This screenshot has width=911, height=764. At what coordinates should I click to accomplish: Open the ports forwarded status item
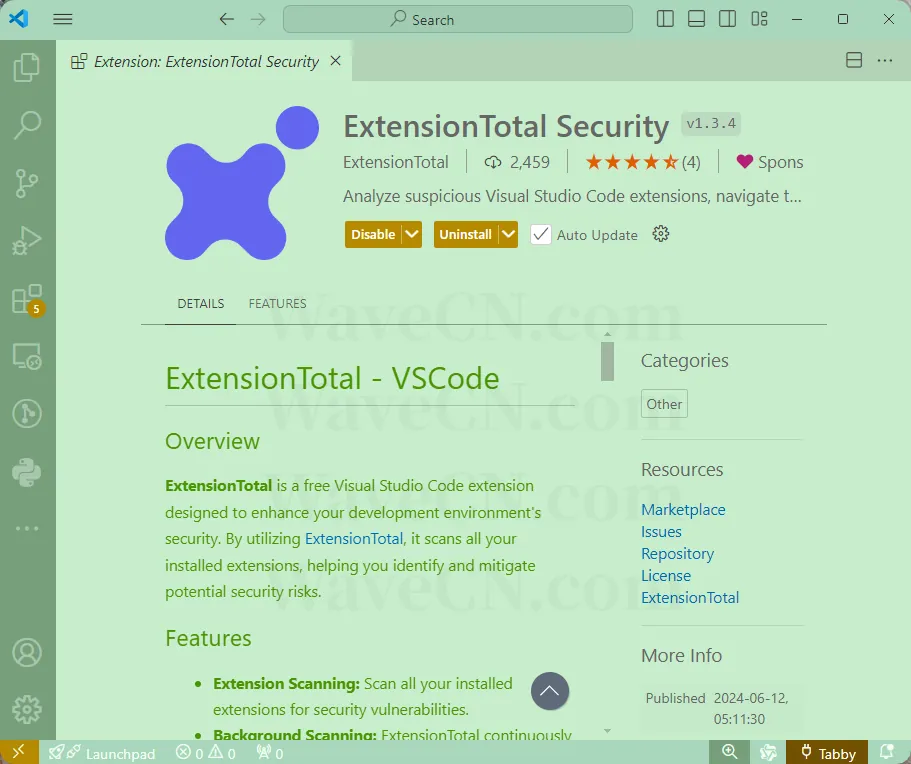click(x=270, y=753)
